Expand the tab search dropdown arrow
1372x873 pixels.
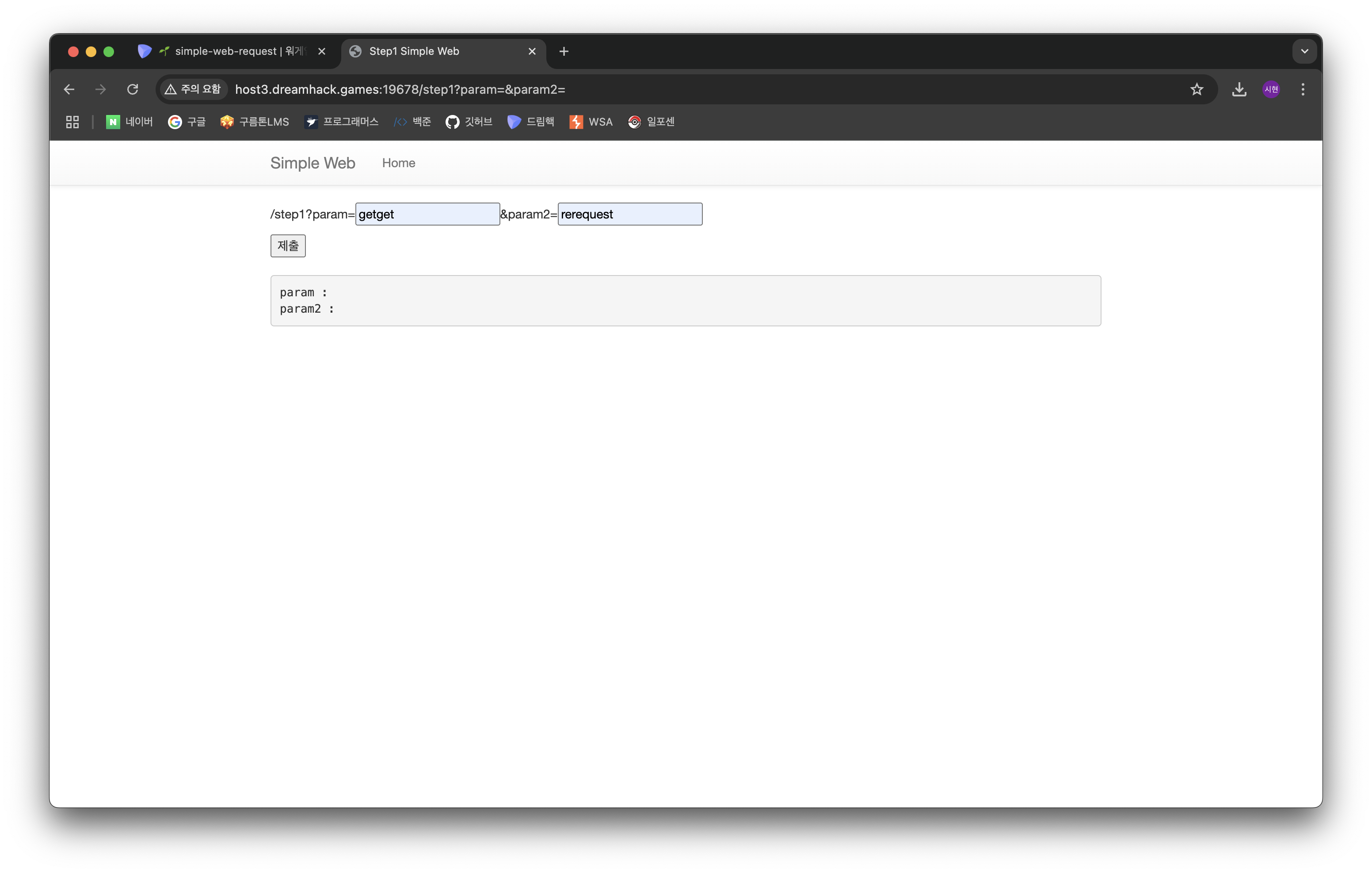pos(1304,51)
